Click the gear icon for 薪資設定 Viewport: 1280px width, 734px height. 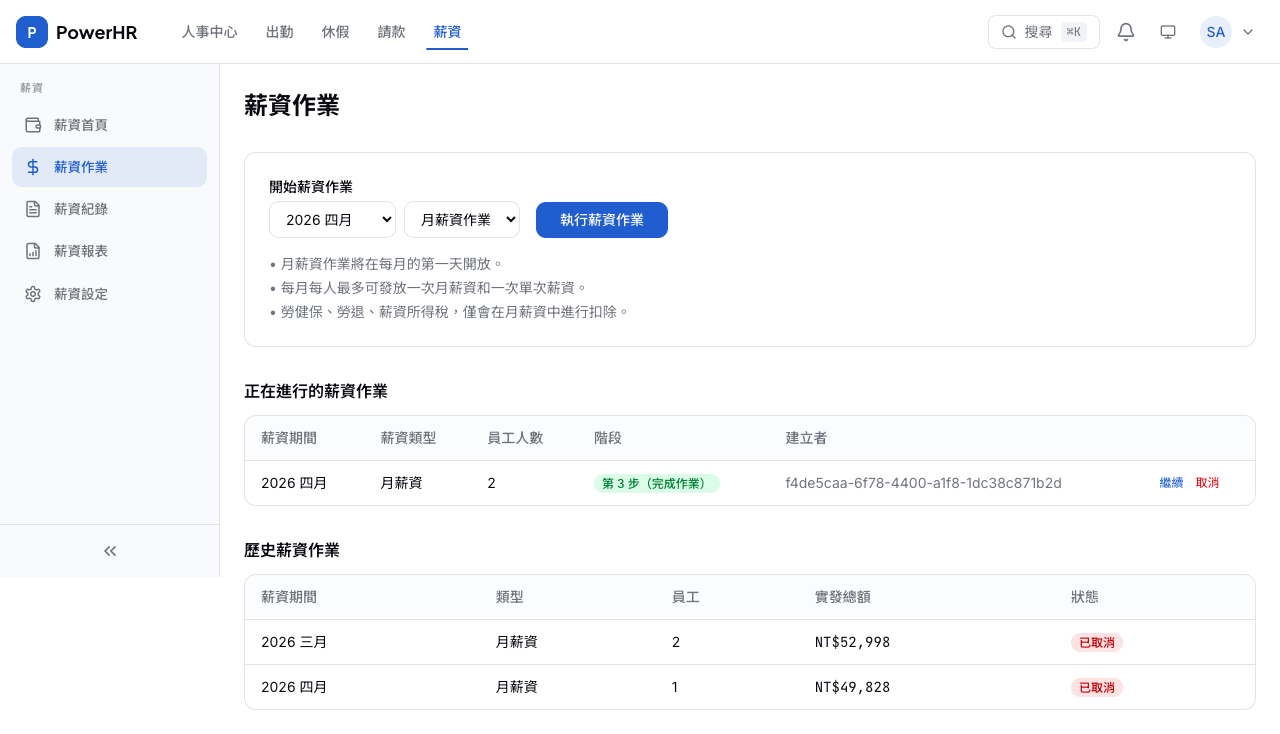(x=33, y=294)
